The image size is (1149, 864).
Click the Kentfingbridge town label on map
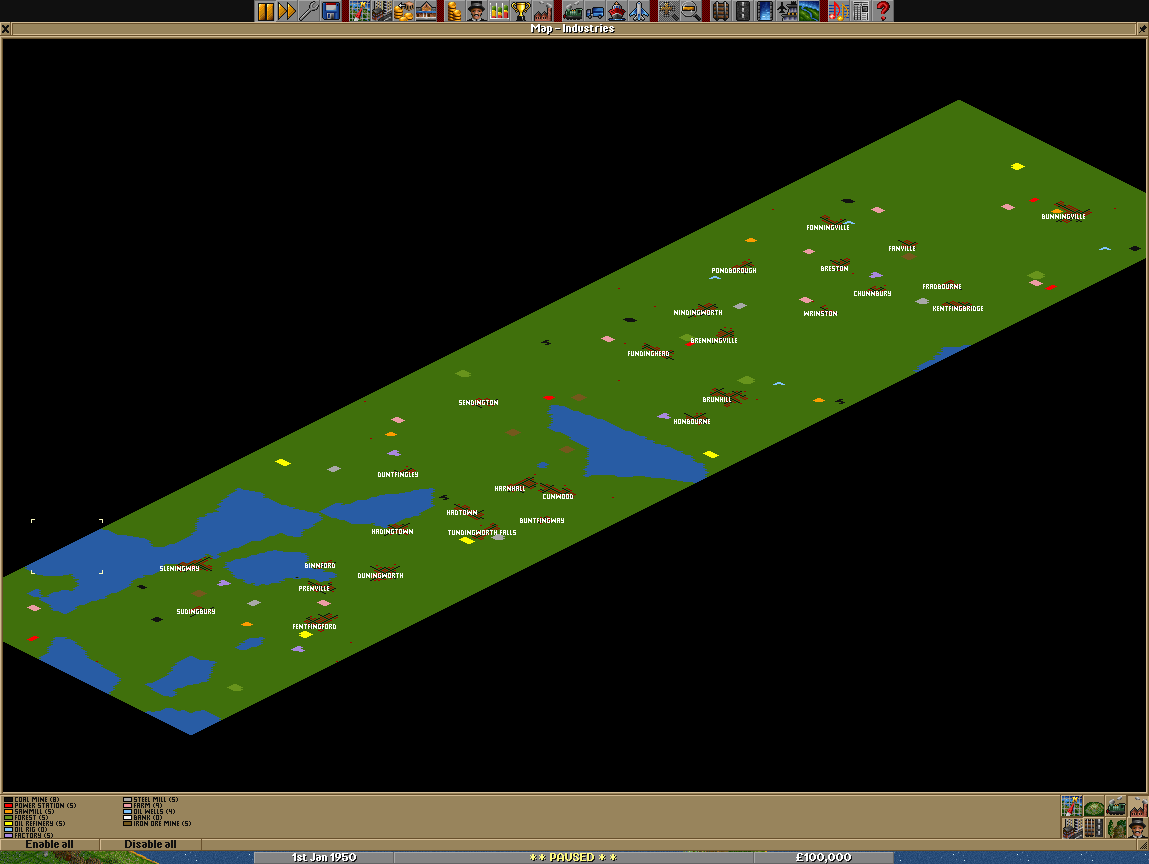pyautogui.click(x=958, y=308)
